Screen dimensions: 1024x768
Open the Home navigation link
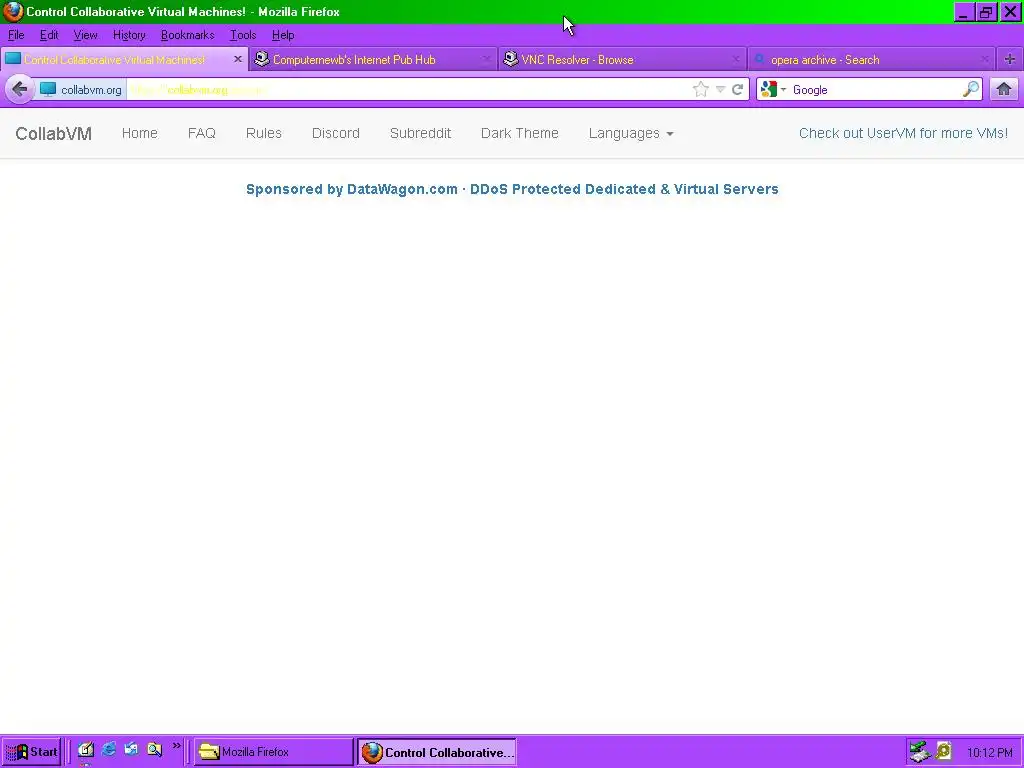(x=140, y=133)
